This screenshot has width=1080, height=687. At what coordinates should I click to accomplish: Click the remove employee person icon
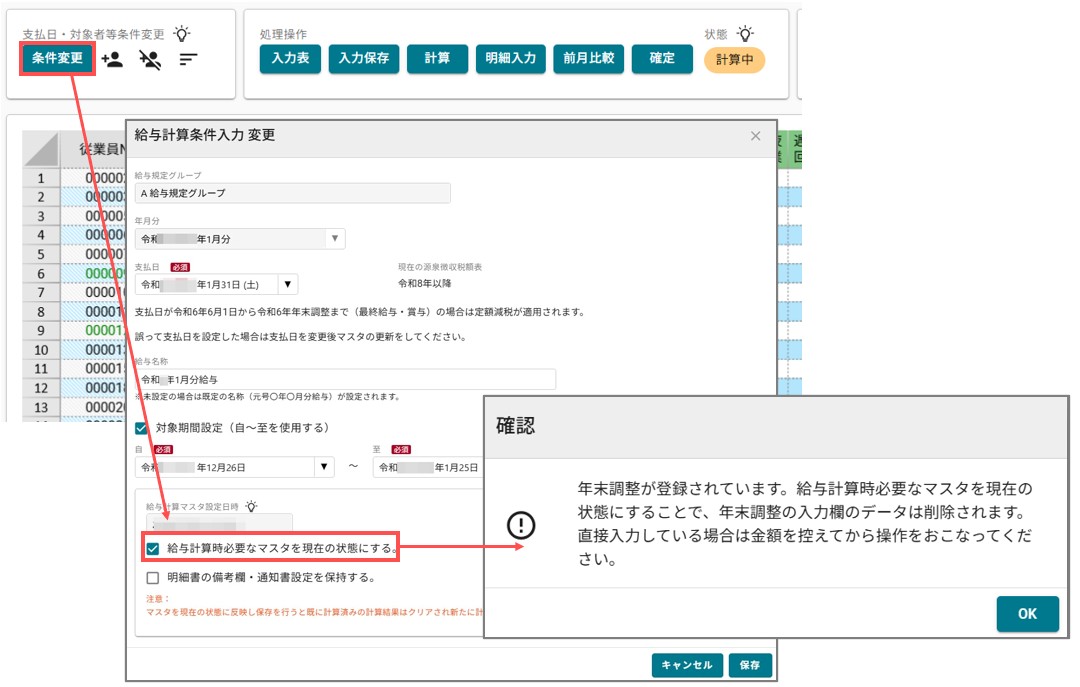click(149, 60)
